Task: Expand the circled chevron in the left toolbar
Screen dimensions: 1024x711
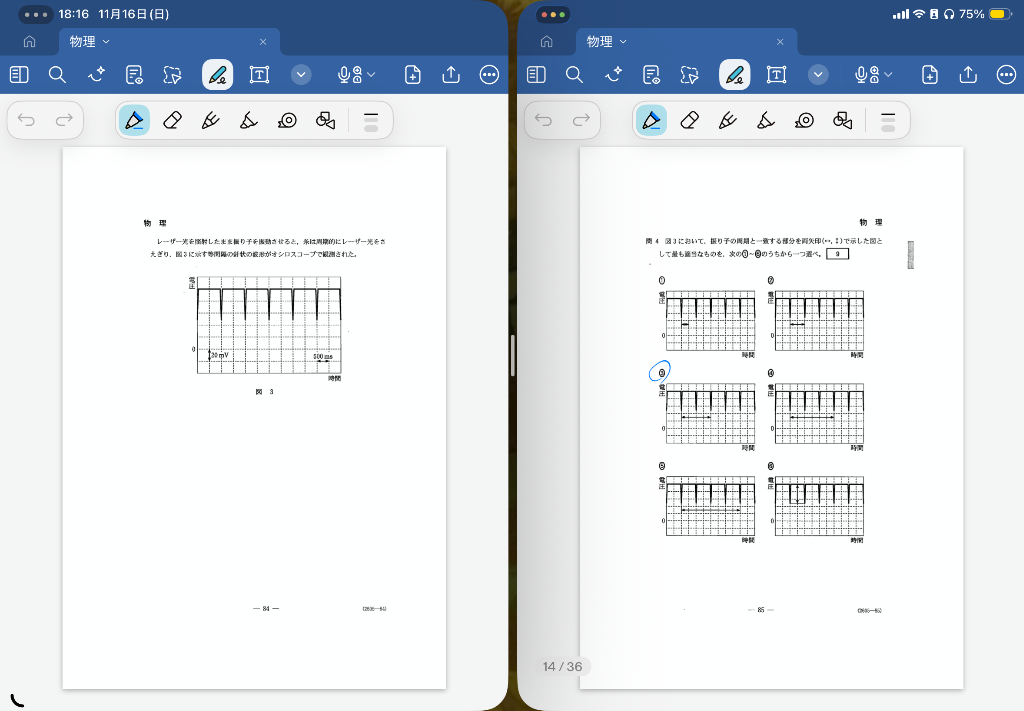Action: [x=302, y=75]
